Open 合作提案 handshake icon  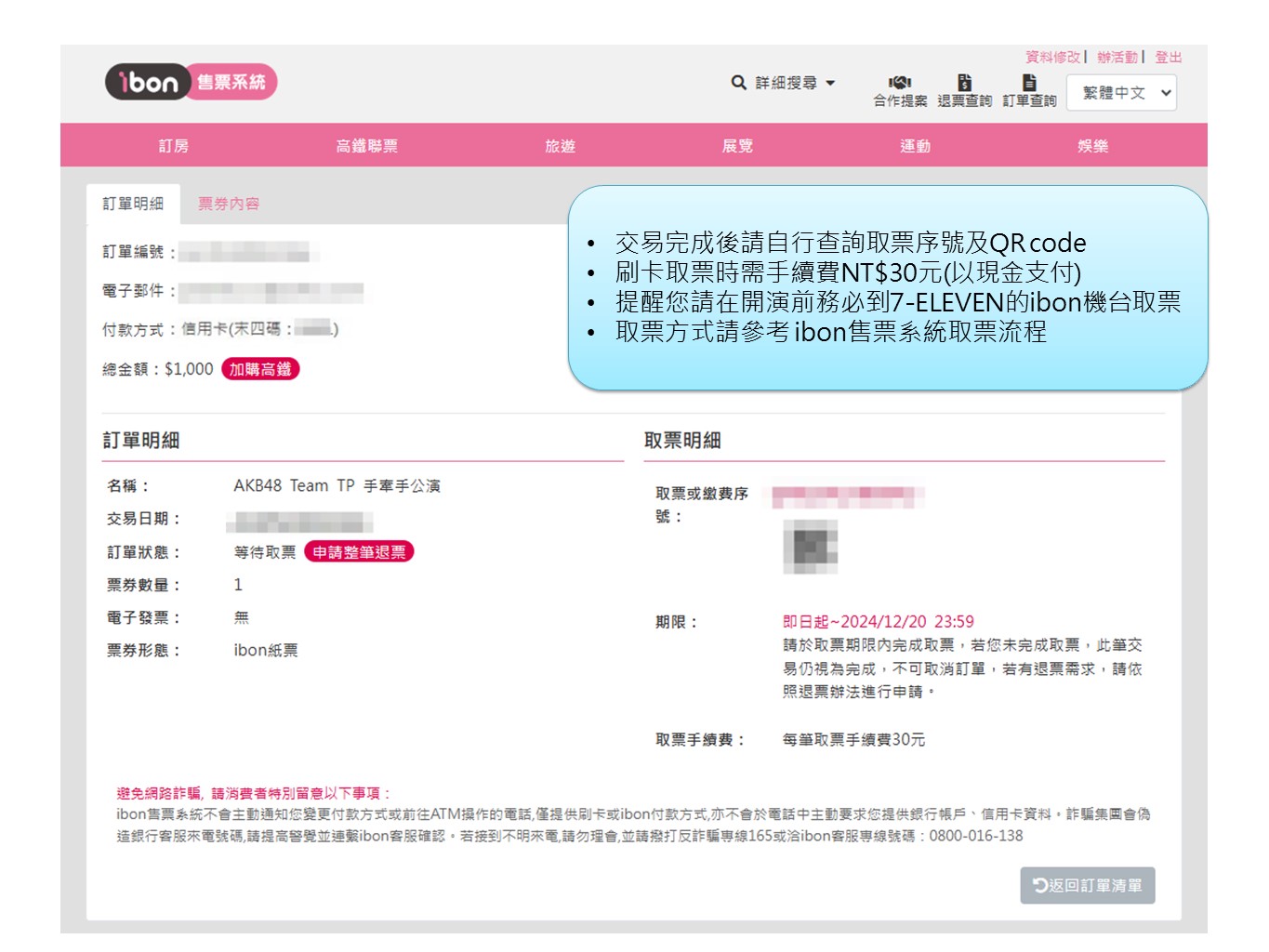pyautogui.click(x=899, y=83)
